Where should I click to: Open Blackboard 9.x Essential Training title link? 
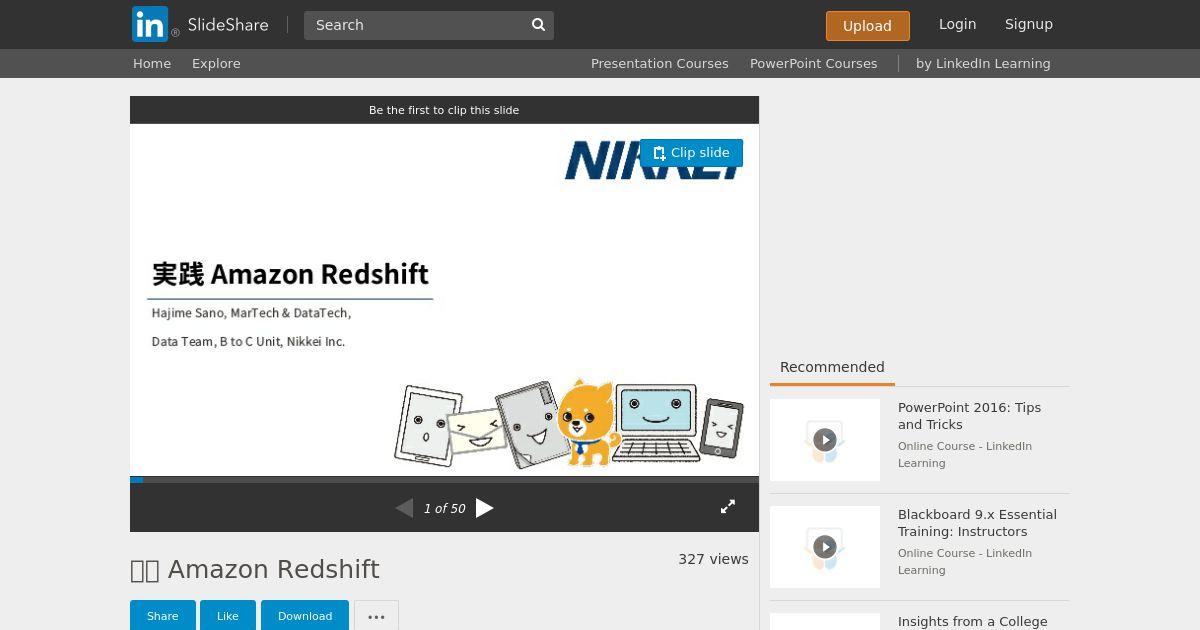[x=977, y=523]
